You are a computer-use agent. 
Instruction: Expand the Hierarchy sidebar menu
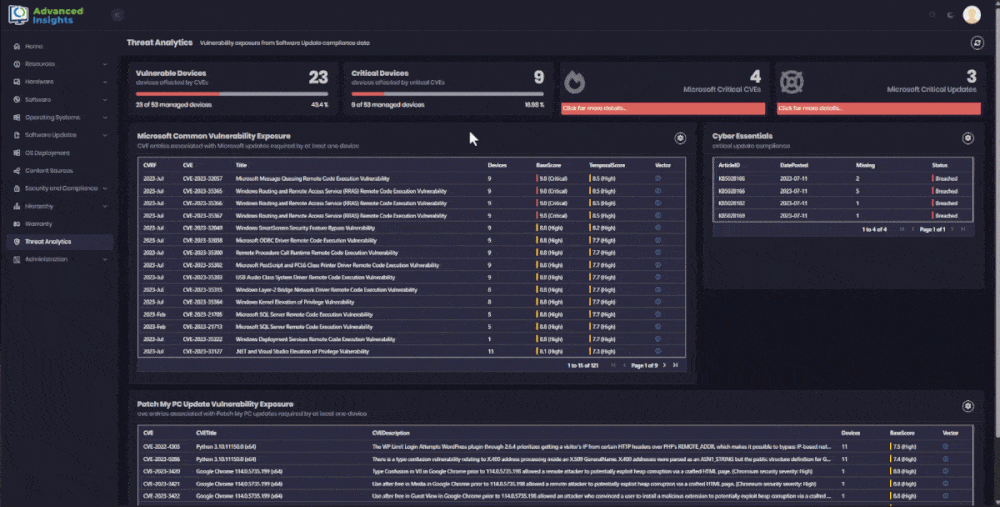click(x=60, y=206)
